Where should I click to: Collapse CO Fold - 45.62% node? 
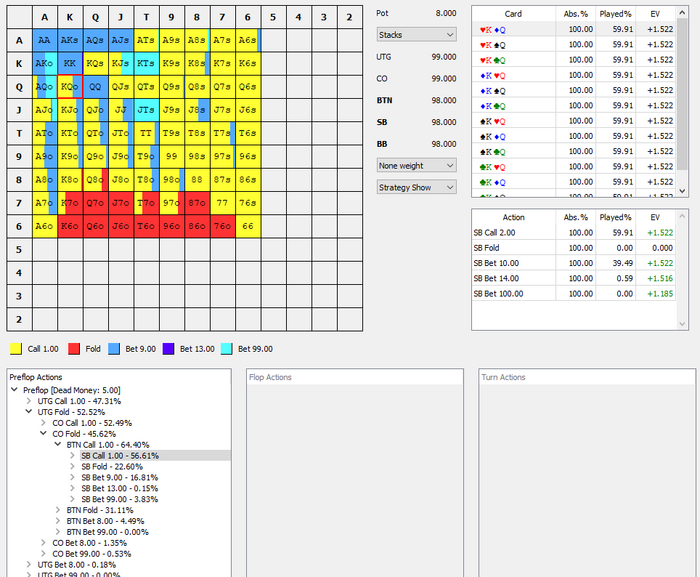click(43, 434)
